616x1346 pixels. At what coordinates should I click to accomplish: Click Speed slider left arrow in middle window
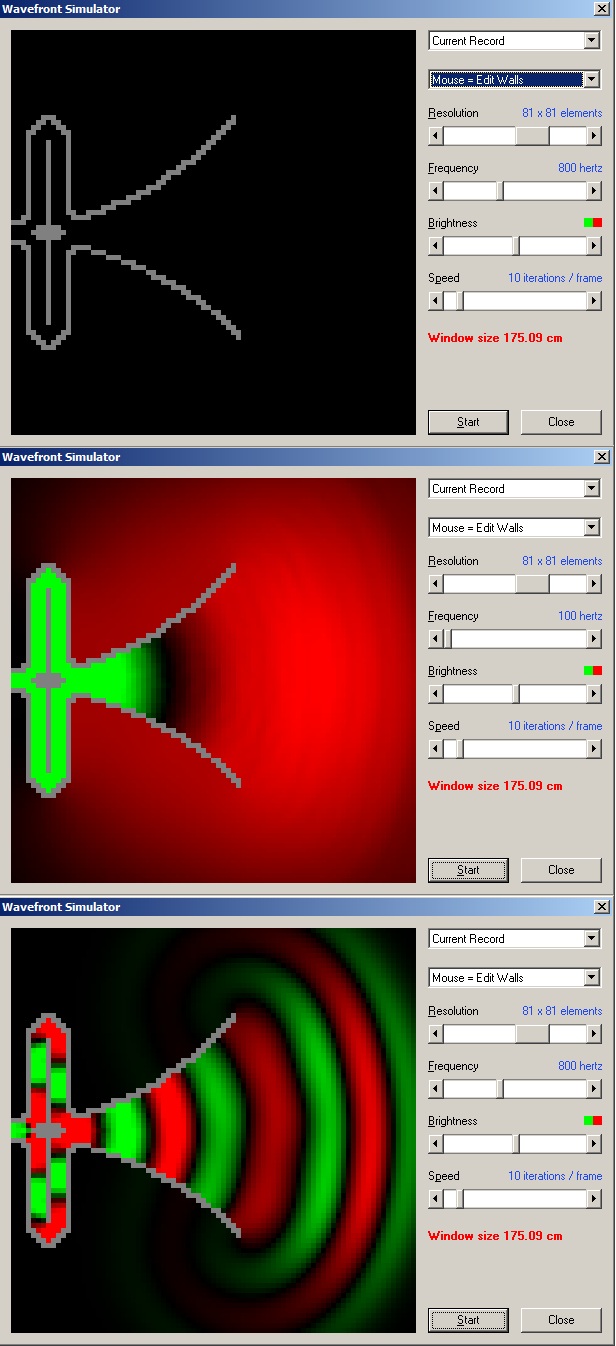click(436, 749)
